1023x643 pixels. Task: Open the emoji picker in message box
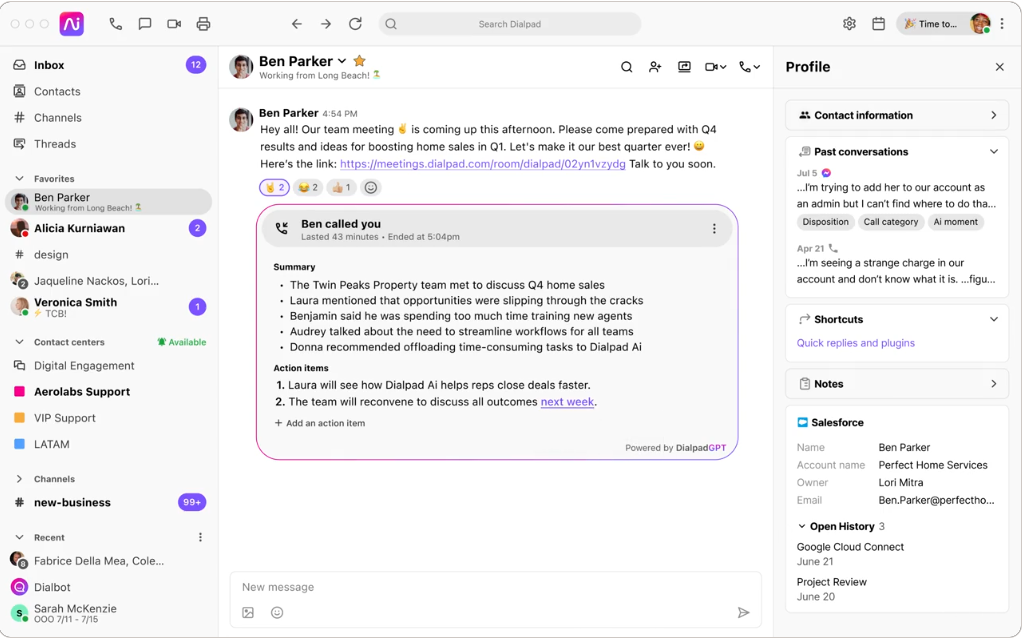tap(277, 612)
